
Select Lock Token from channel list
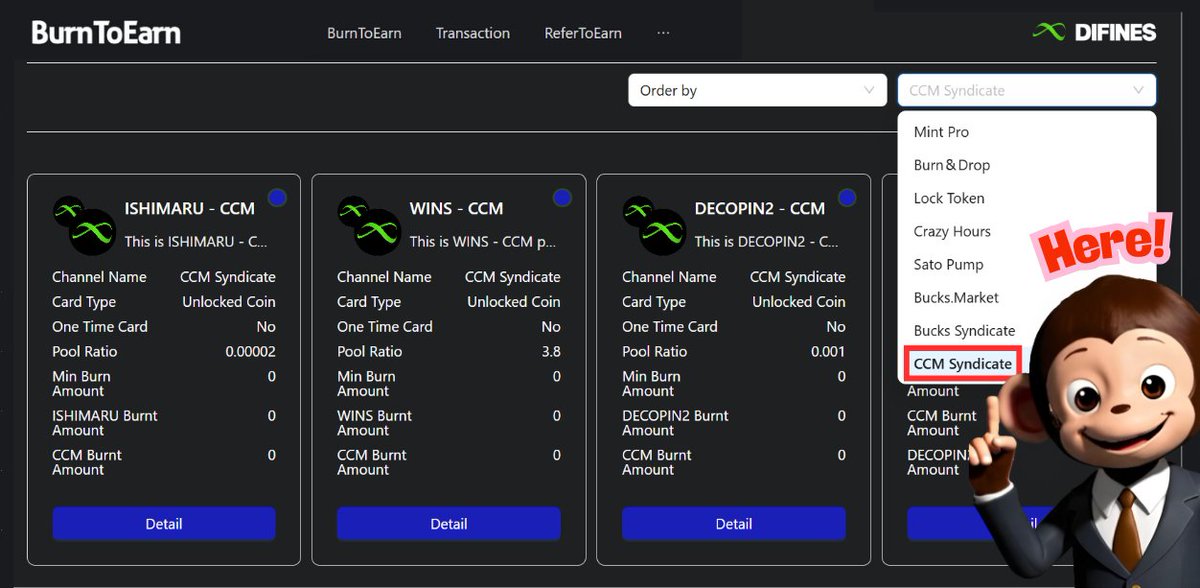click(x=1027, y=198)
